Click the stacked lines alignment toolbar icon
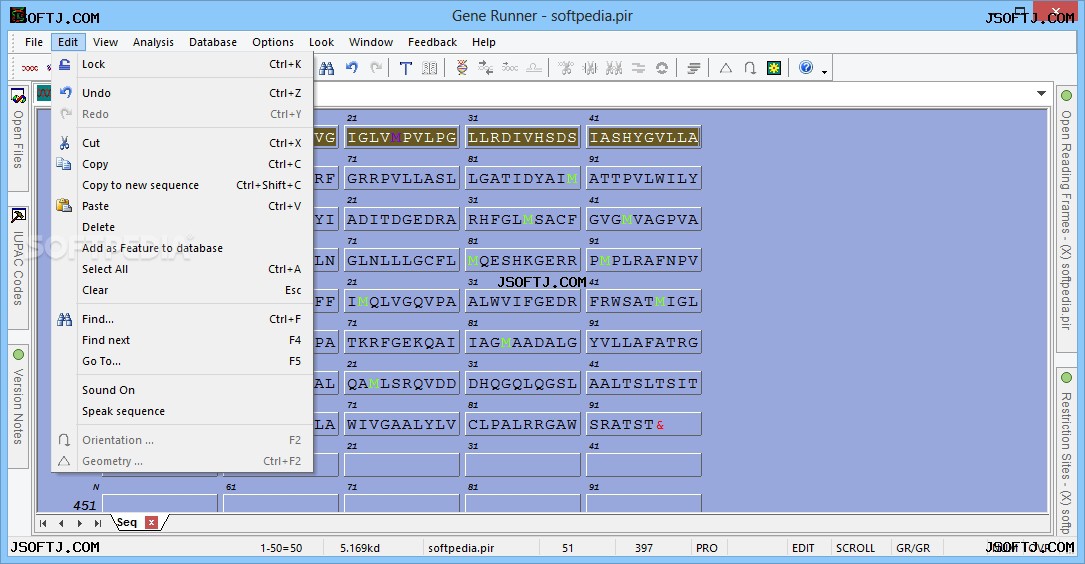This screenshot has height=564, width=1085. 693,68
